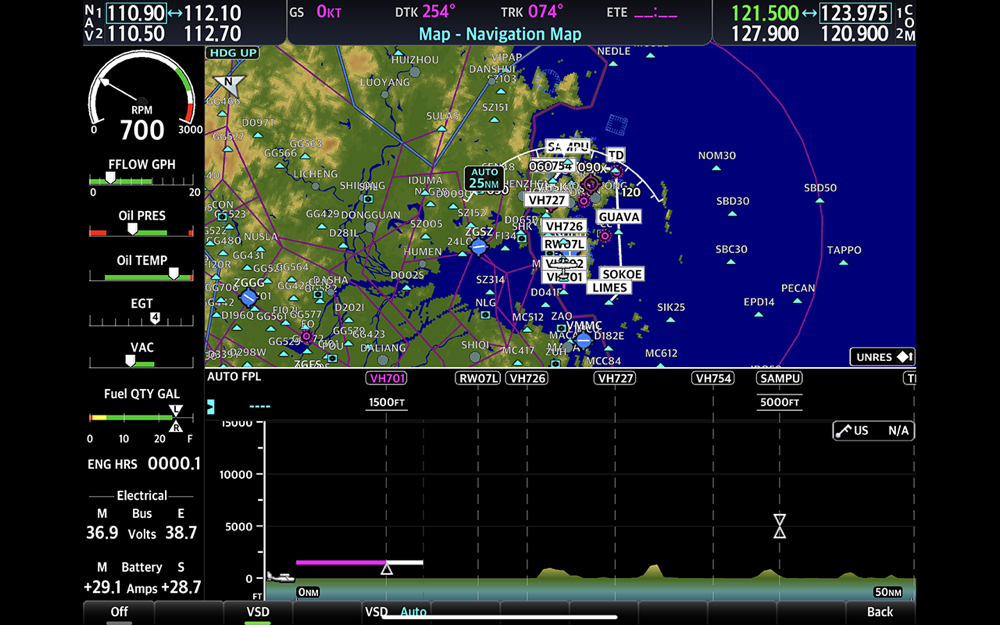The height and width of the screenshot is (625, 1000).
Task: Click the Oil PRES indicator bar
Action: coord(141,232)
